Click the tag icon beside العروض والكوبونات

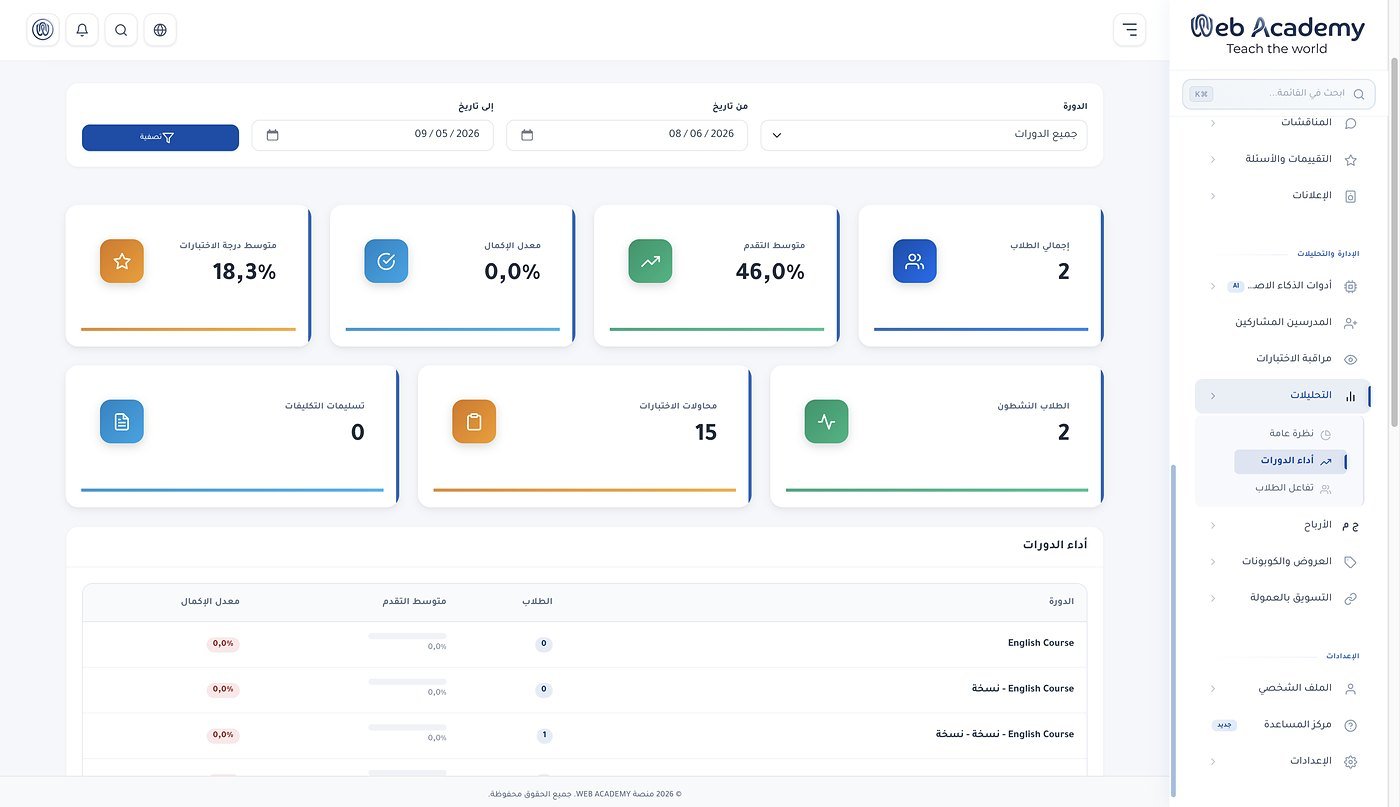[x=1350, y=562]
